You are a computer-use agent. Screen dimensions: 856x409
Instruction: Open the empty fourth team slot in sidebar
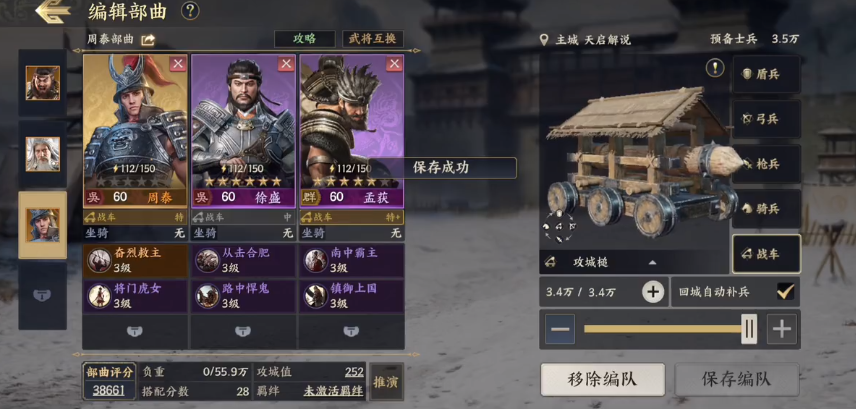[42, 295]
